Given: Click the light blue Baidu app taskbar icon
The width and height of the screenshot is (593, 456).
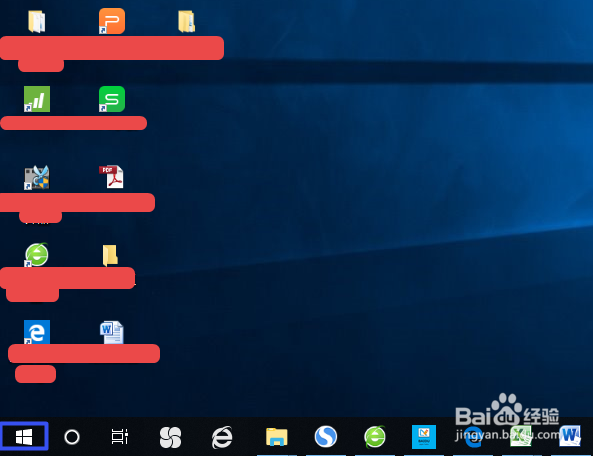Looking at the screenshot, I should point(424,437).
